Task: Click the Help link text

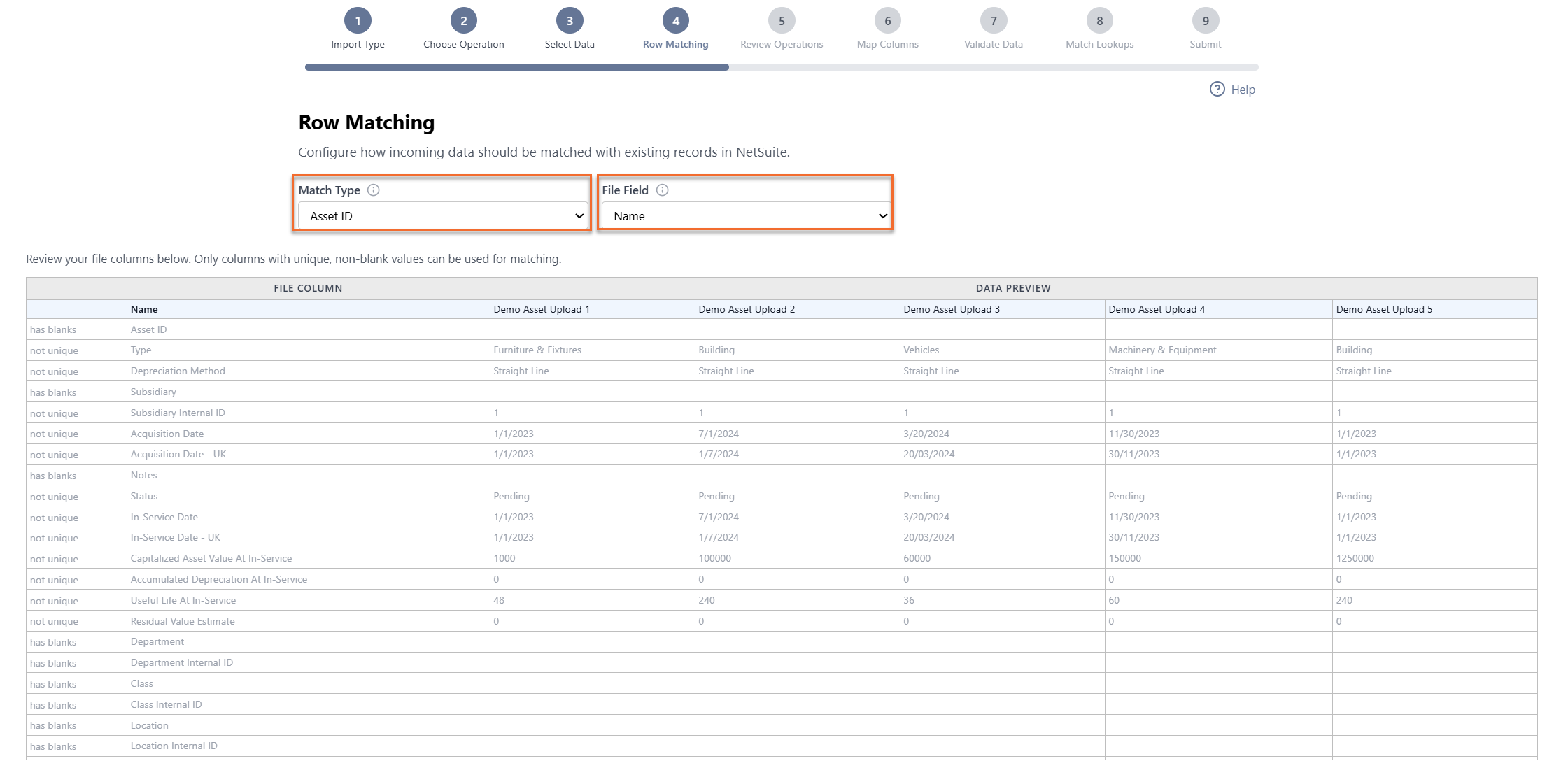Action: [1243, 90]
